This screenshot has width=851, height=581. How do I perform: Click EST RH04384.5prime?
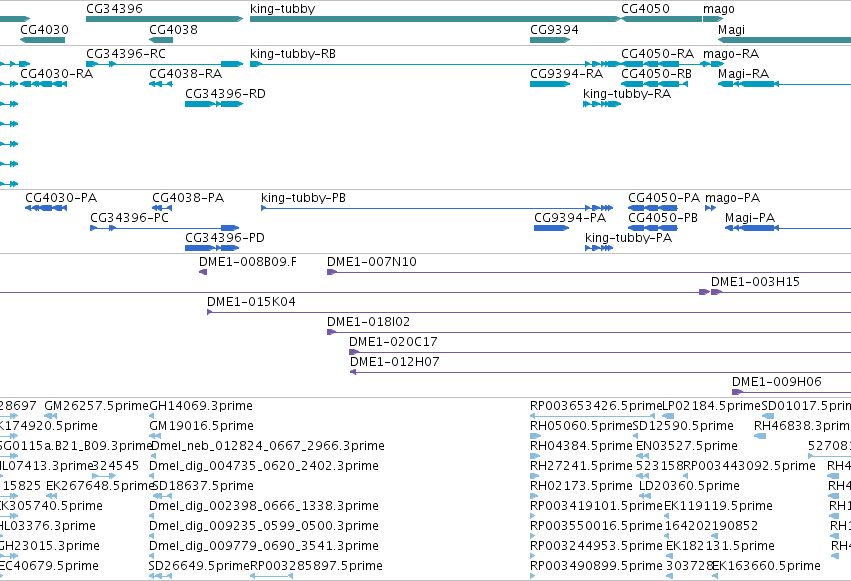[x=533, y=456]
